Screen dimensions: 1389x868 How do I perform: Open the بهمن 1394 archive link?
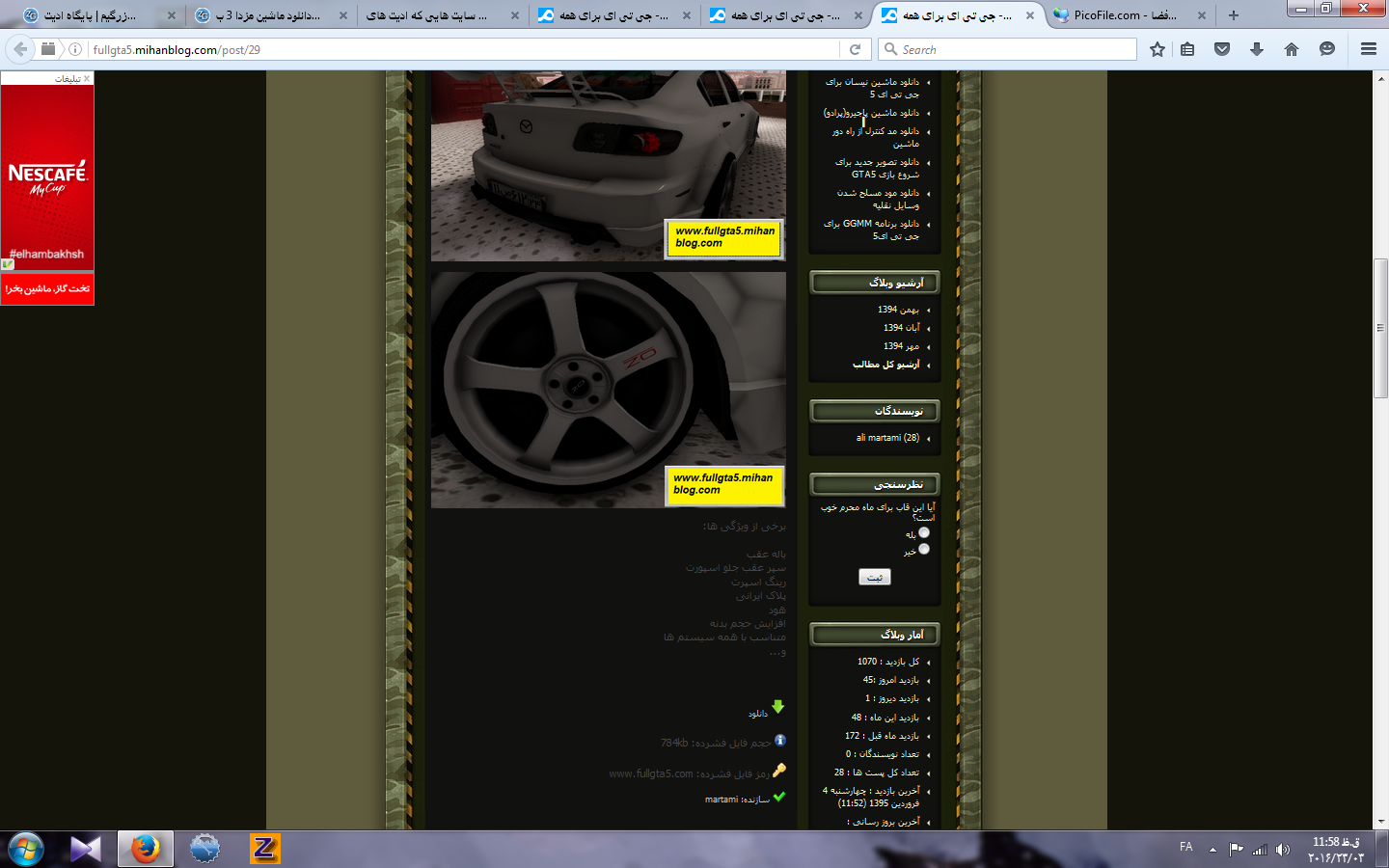[898, 310]
